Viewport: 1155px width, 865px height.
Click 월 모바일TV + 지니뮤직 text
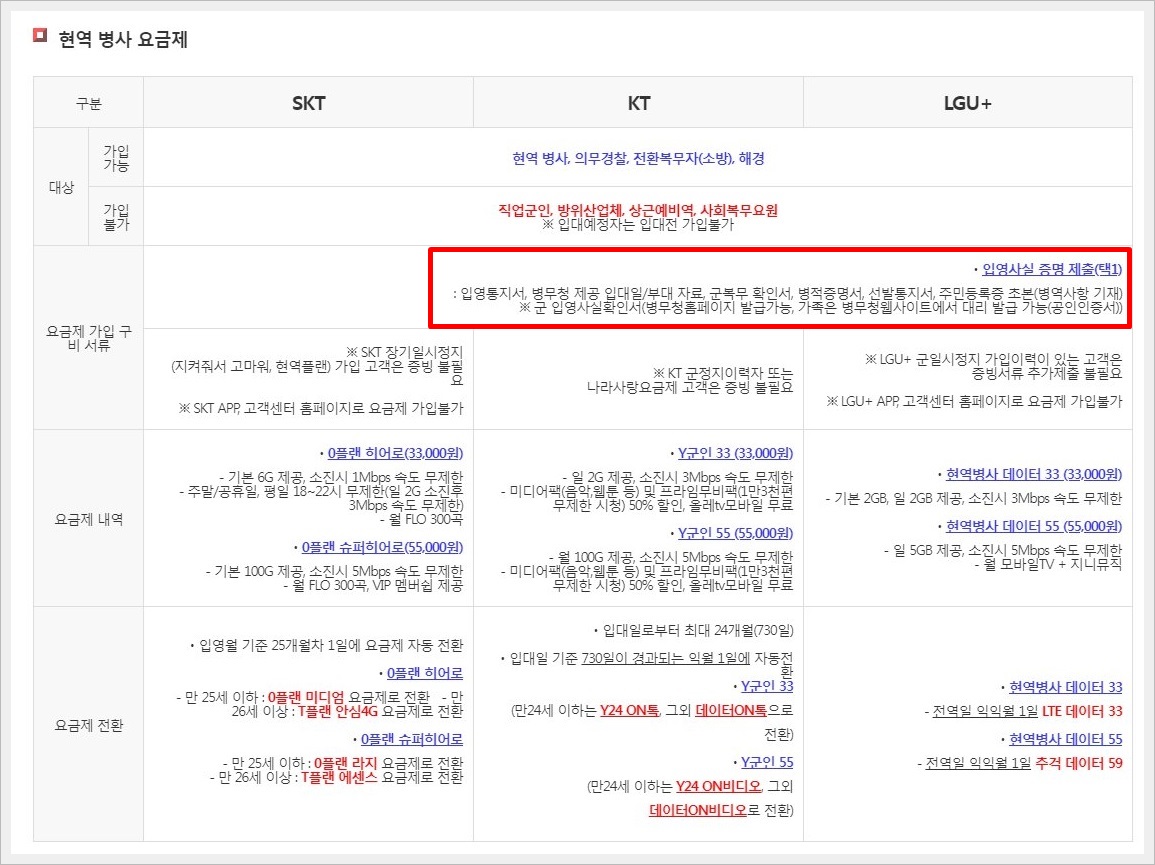point(1048,564)
